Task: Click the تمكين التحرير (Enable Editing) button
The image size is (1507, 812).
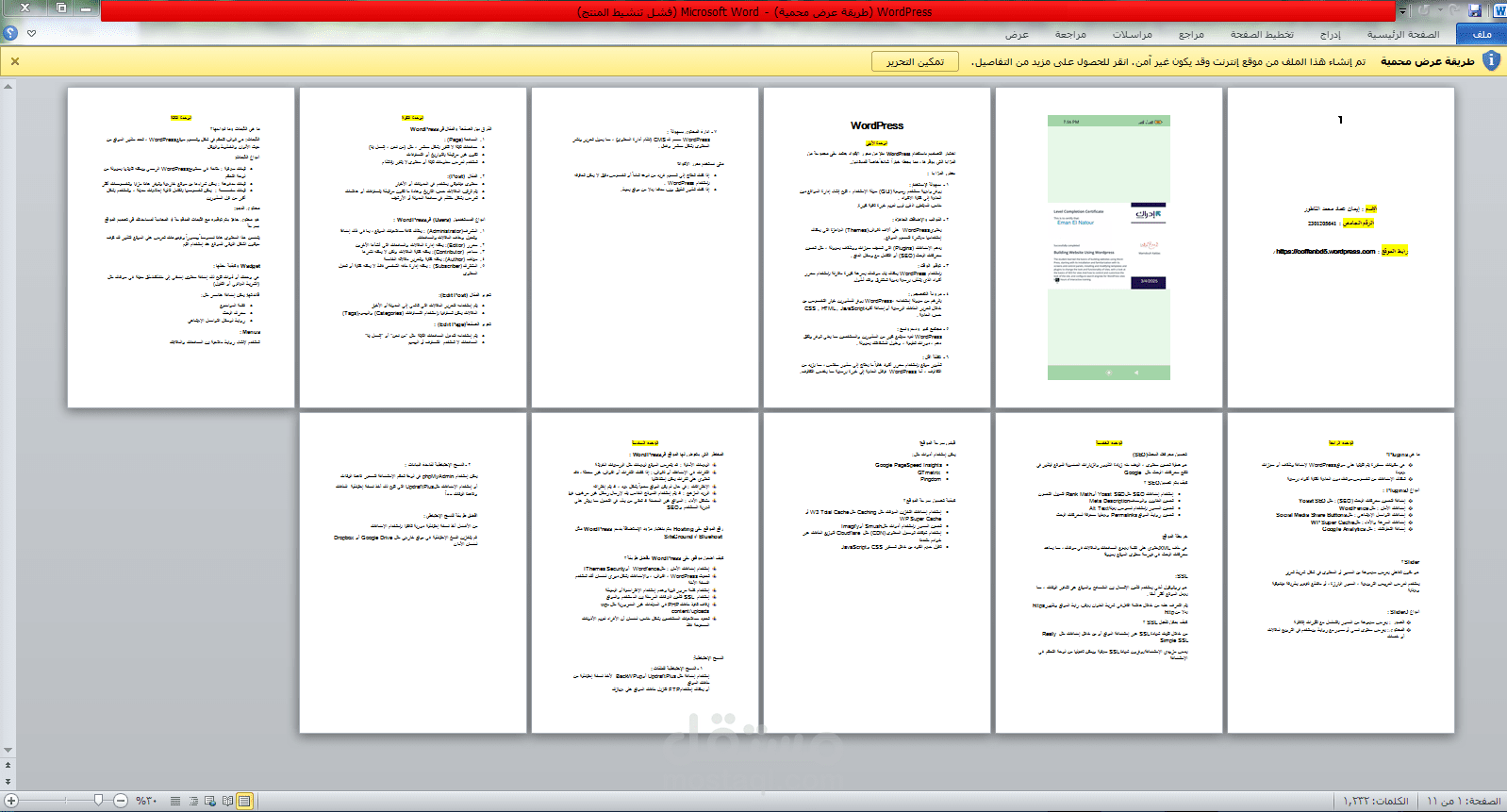Action: 915,61
